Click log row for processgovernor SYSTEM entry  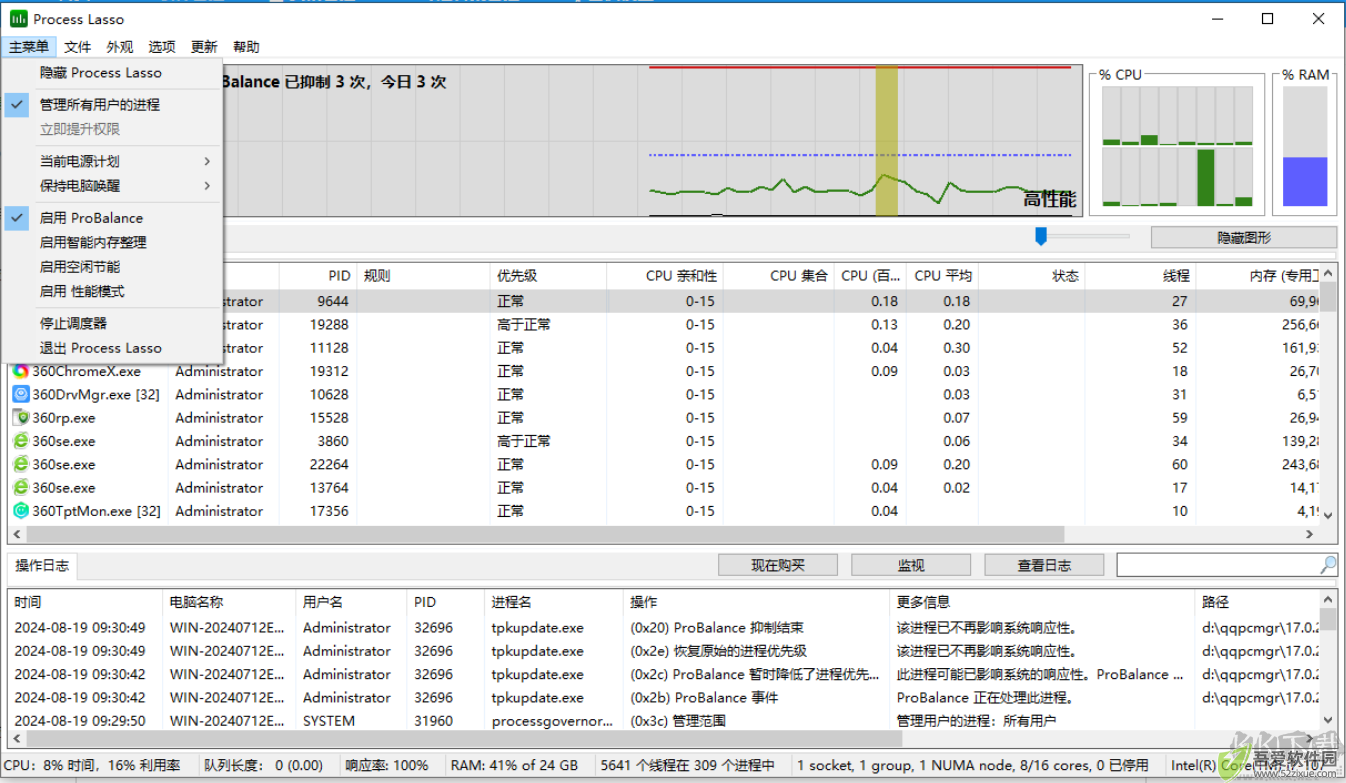click(x=664, y=720)
